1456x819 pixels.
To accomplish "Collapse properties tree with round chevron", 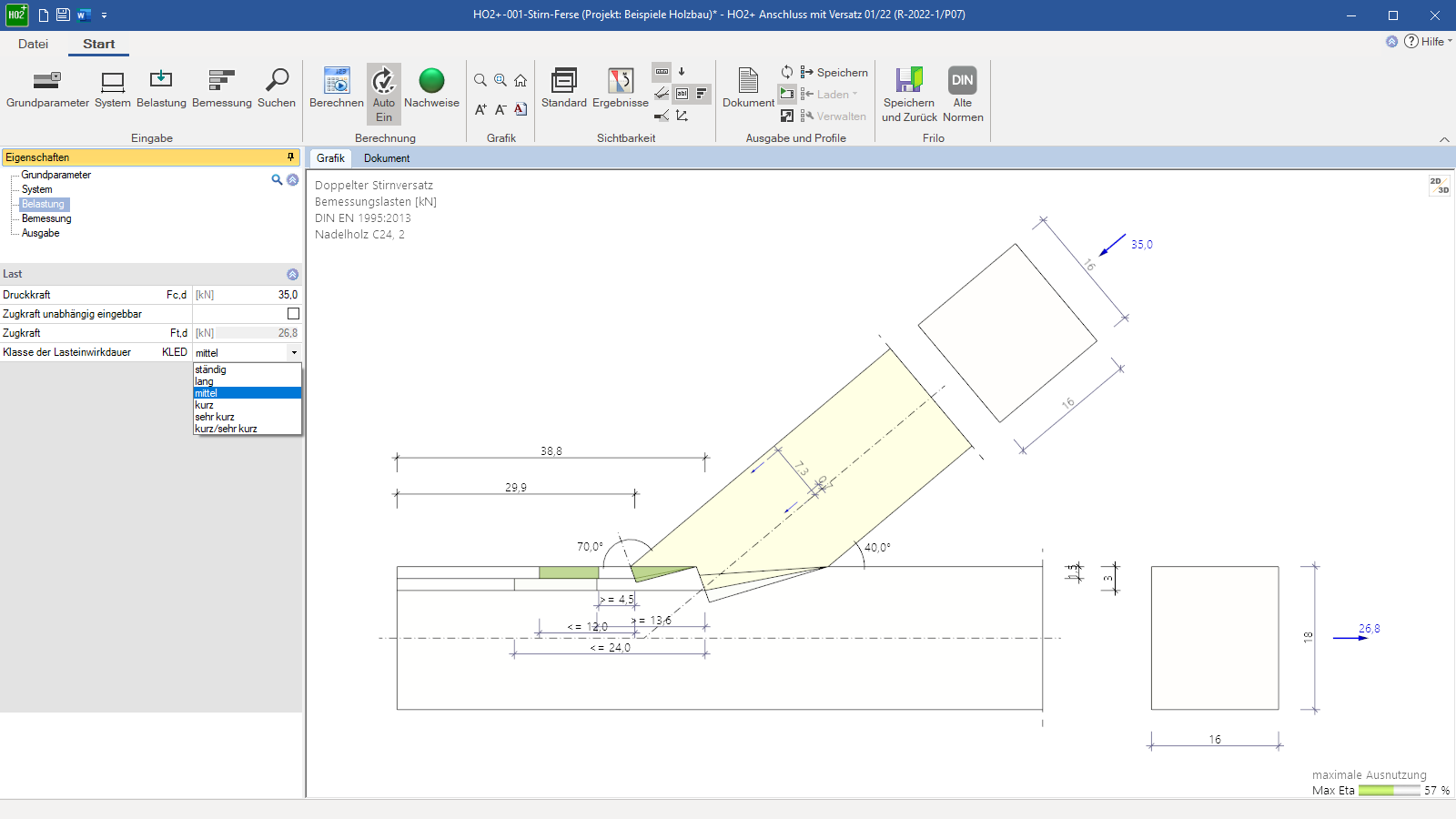I will (x=292, y=179).
